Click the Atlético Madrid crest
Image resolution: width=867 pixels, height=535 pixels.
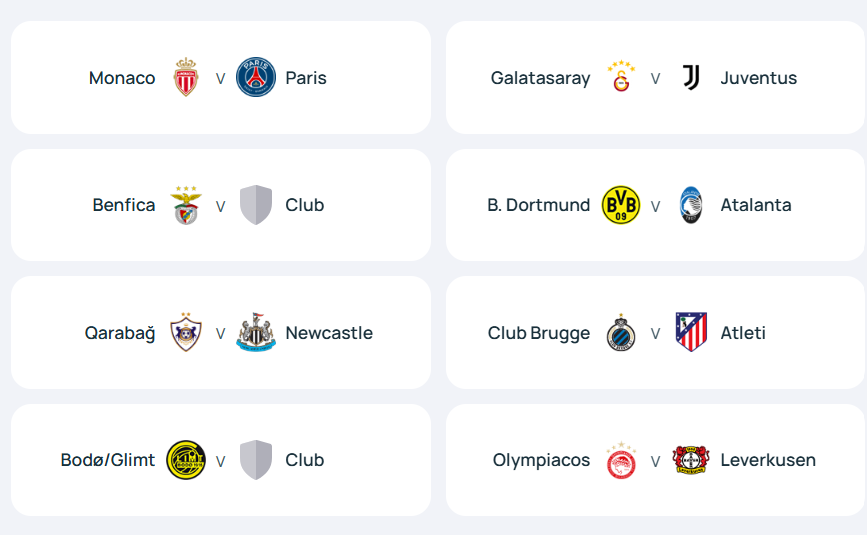pos(691,333)
